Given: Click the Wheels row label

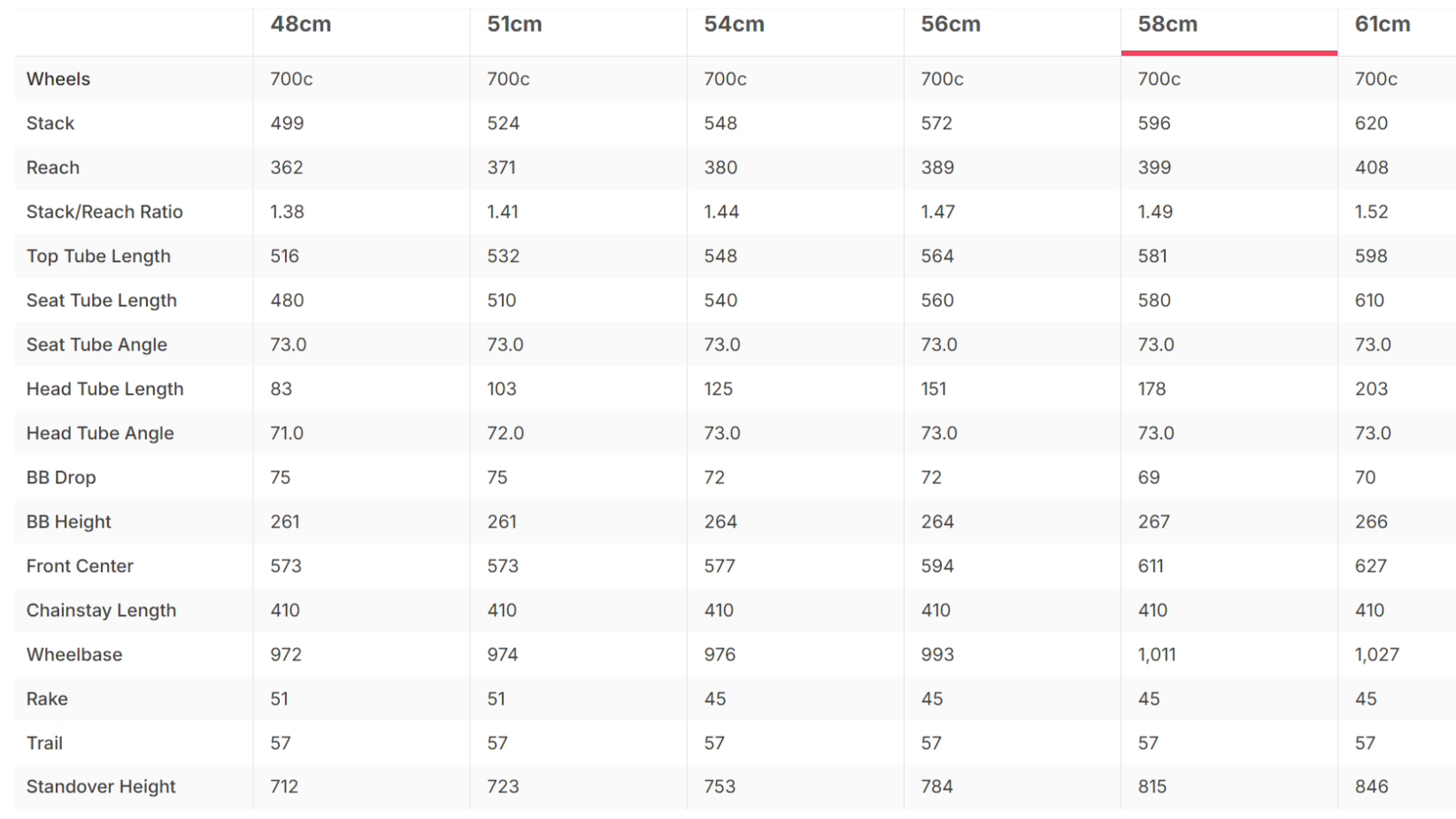Looking at the screenshot, I should (x=58, y=79).
